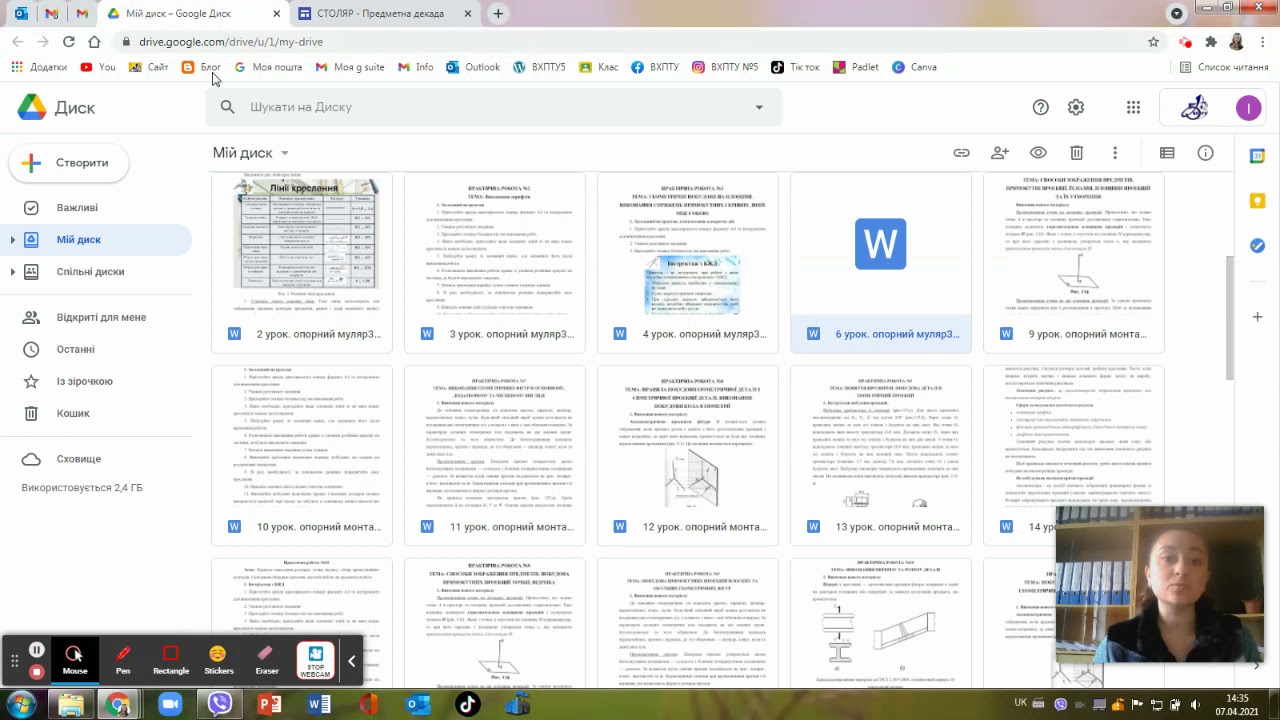The width and height of the screenshot is (1280, 720).
Task: Select the Rectangle annotation tool
Action: [x=171, y=660]
